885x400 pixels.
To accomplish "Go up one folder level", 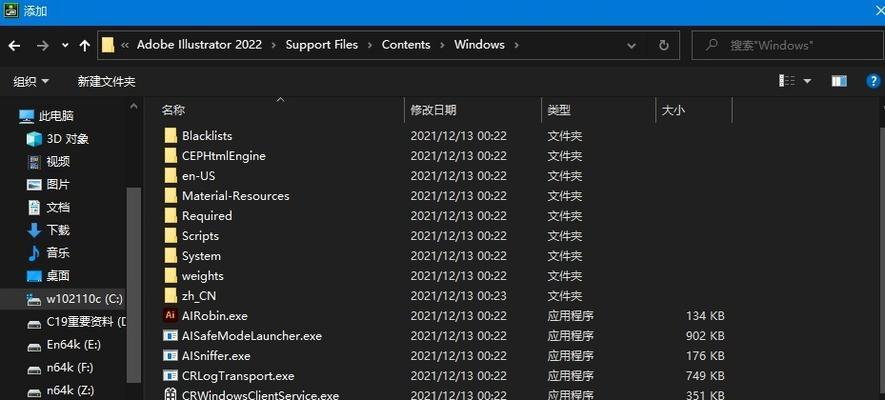I will click(x=85, y=46).
